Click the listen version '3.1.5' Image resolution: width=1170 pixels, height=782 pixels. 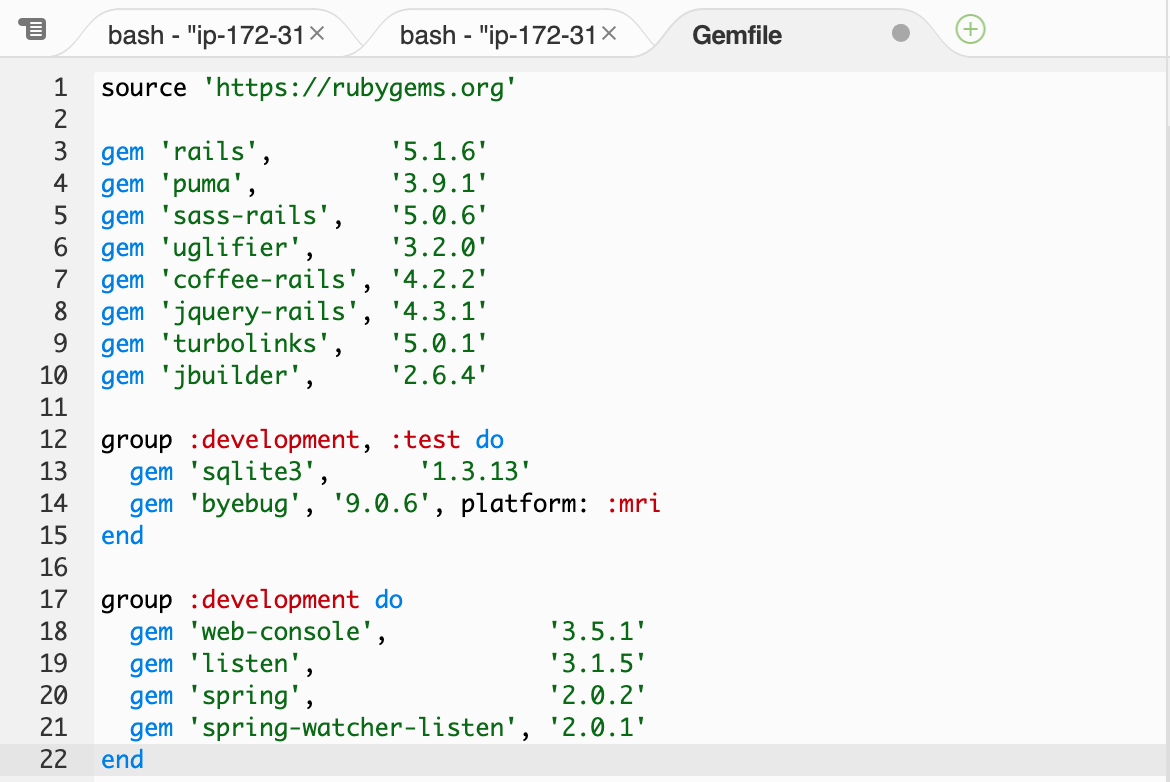(x=597, y=664)
